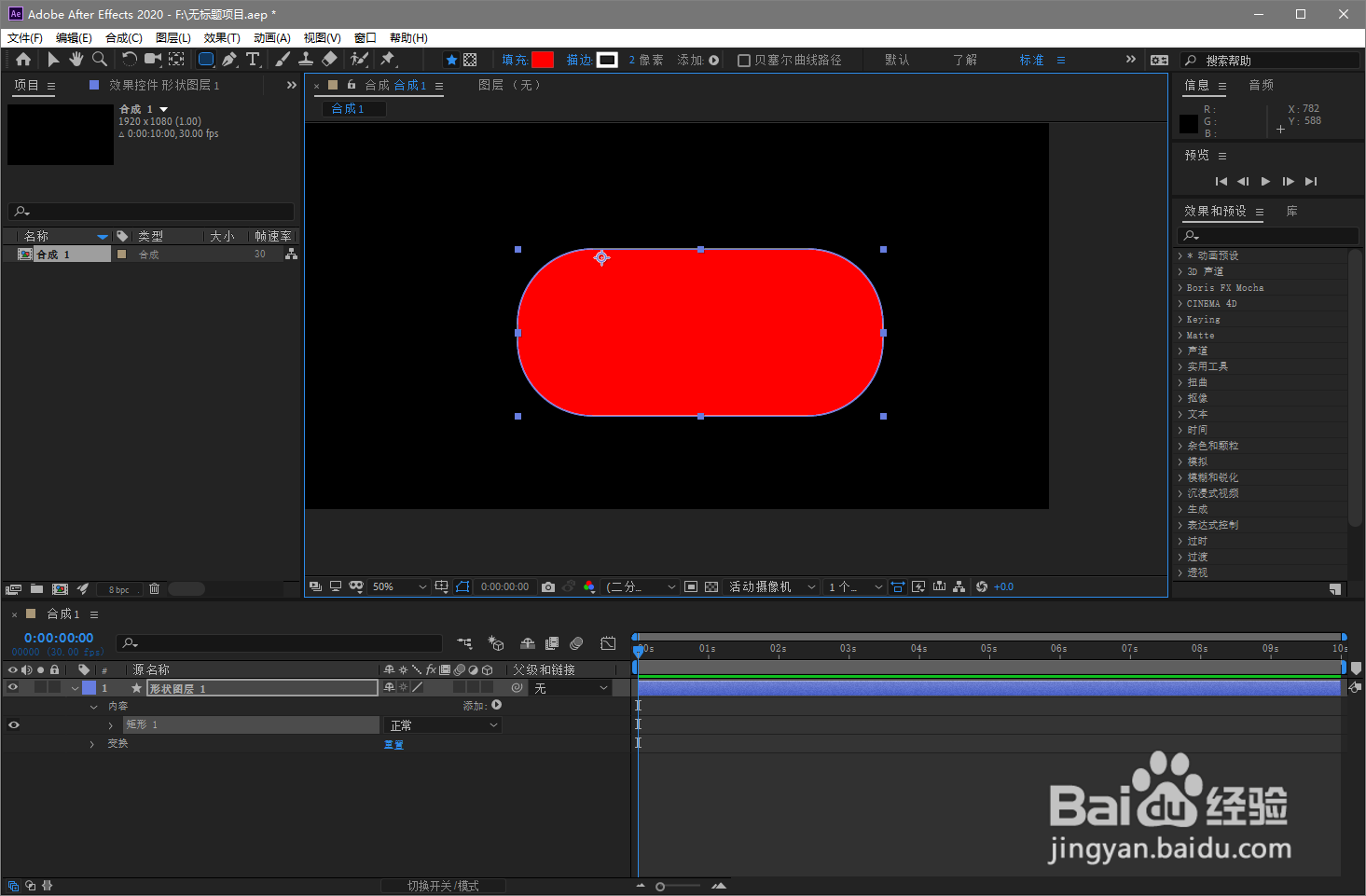The height and width of the screenshot is (896, 1366).
Task: Select the 默认 workspace
Action: [x=897, y=60]
